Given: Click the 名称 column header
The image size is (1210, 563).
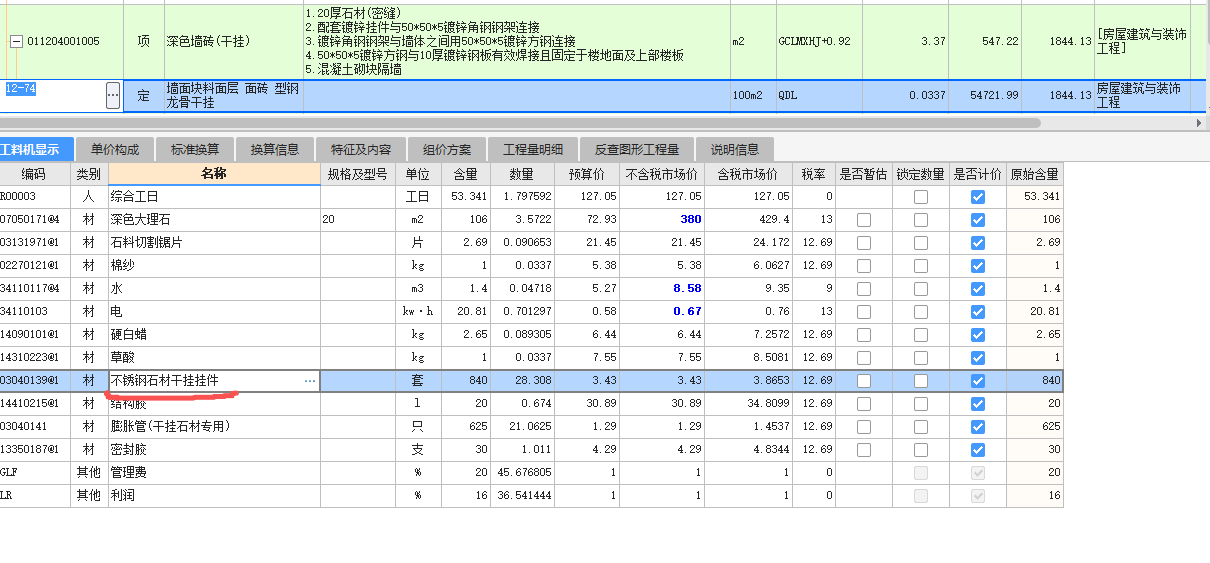Looking at the screenshot, I should [x=214, y=174].
